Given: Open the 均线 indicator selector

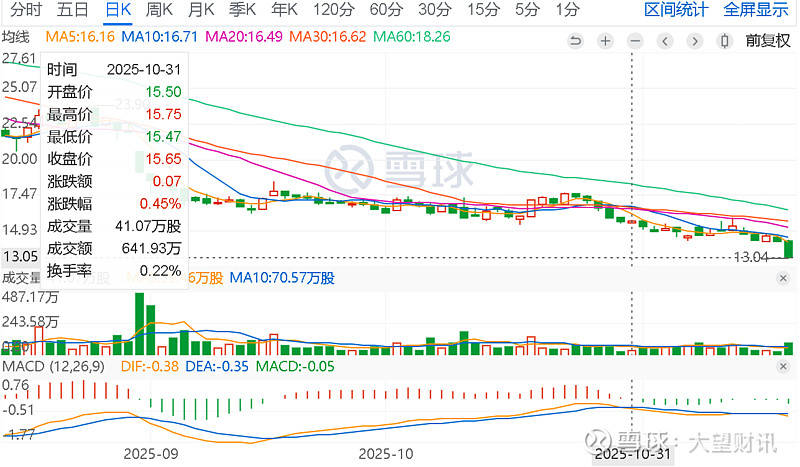Looking at the screenshot, I should pyautogui.click(x=15, y=37).
